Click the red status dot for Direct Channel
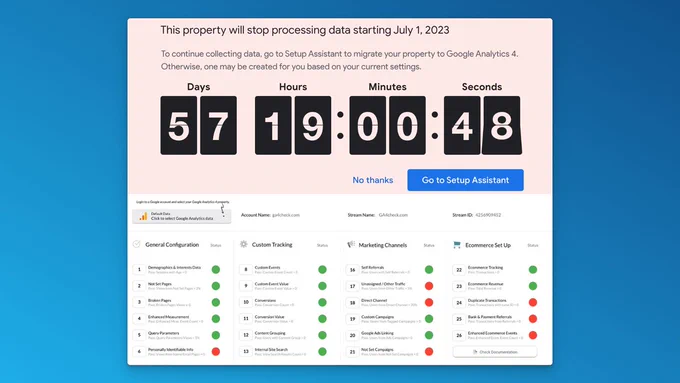 click(429, 302)
